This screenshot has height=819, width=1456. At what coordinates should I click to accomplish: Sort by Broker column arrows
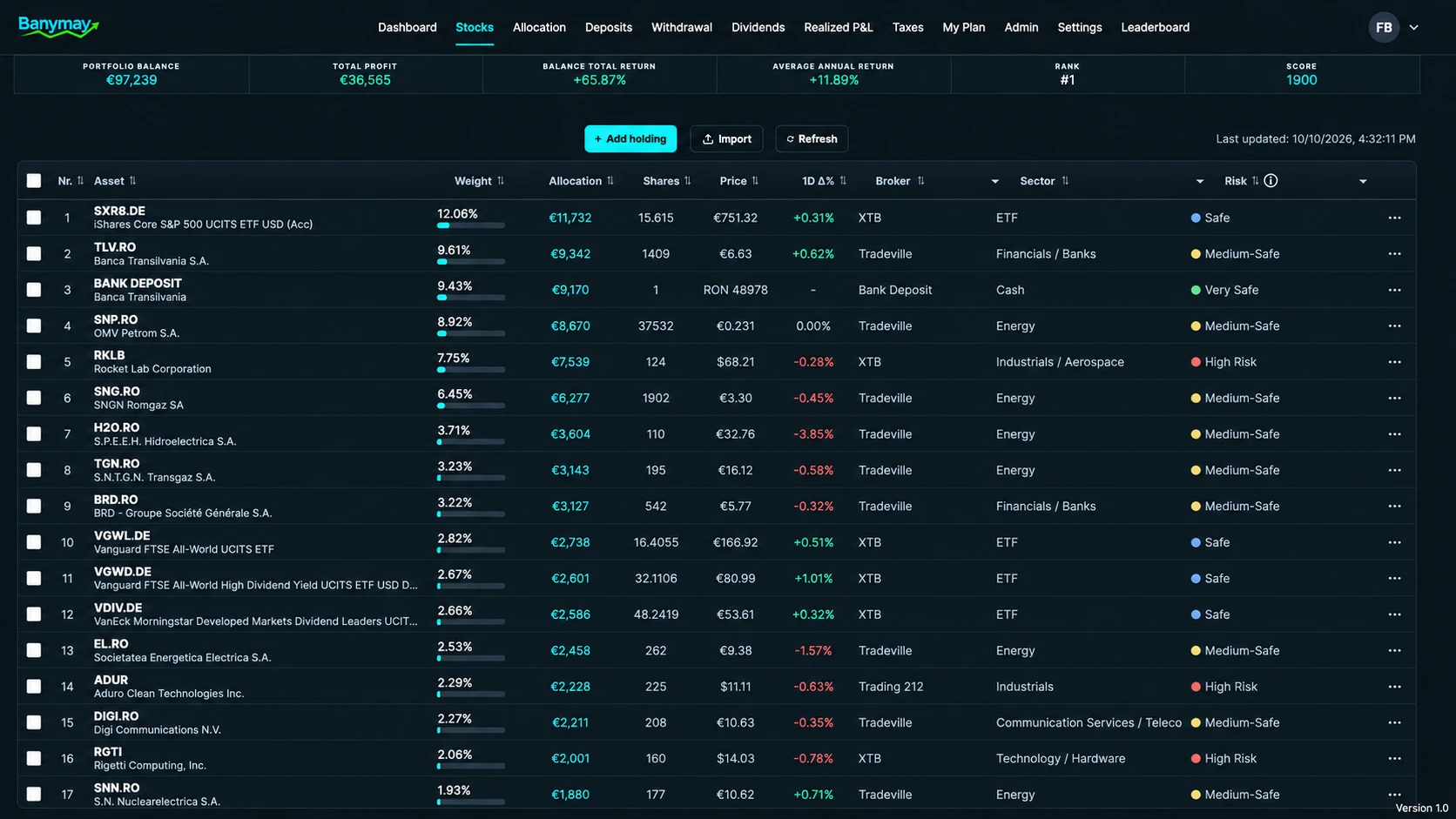coord(920,181)
